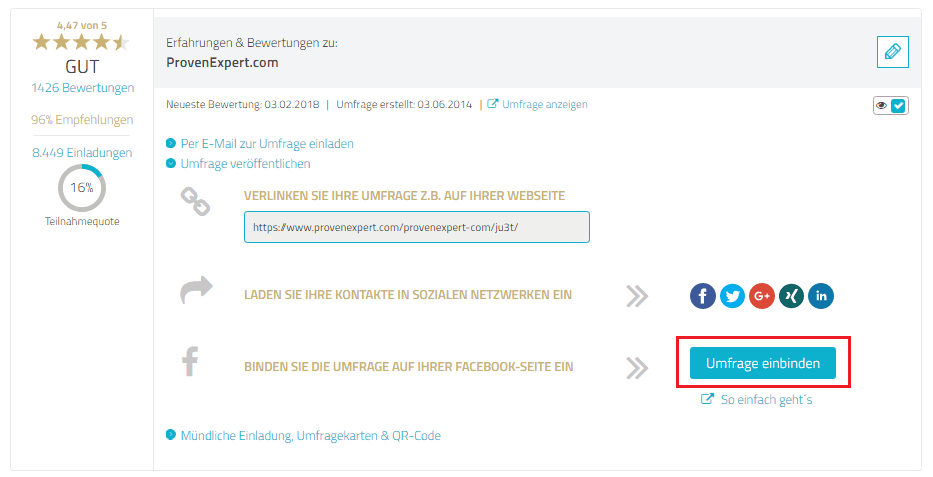Open the '8.449 Einladungen' link

tap(82, 153)
